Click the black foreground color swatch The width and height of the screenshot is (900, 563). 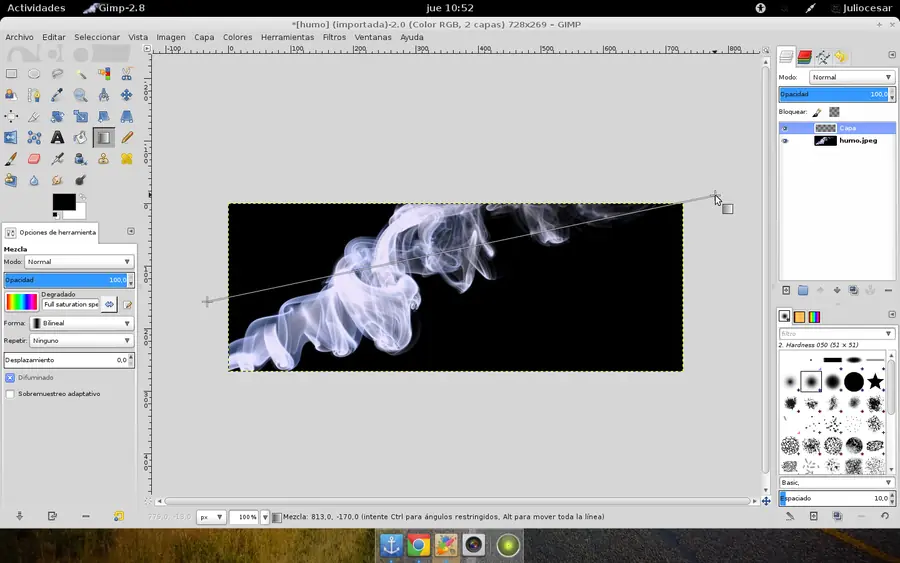point(63,202)
